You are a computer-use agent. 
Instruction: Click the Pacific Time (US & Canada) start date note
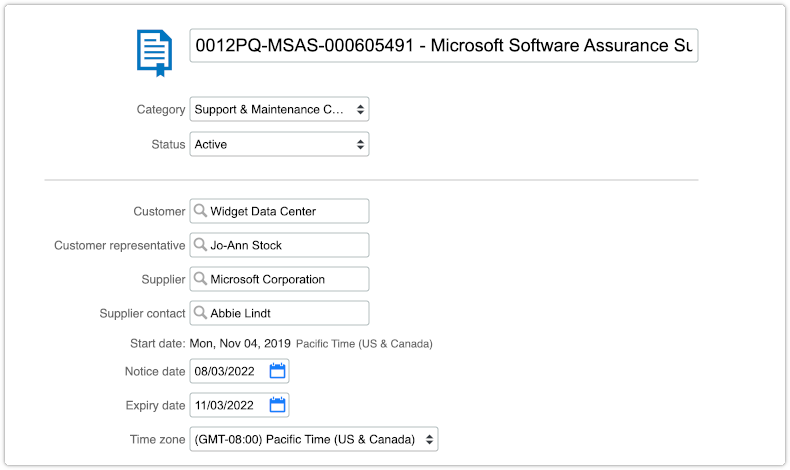pos(364,344)
